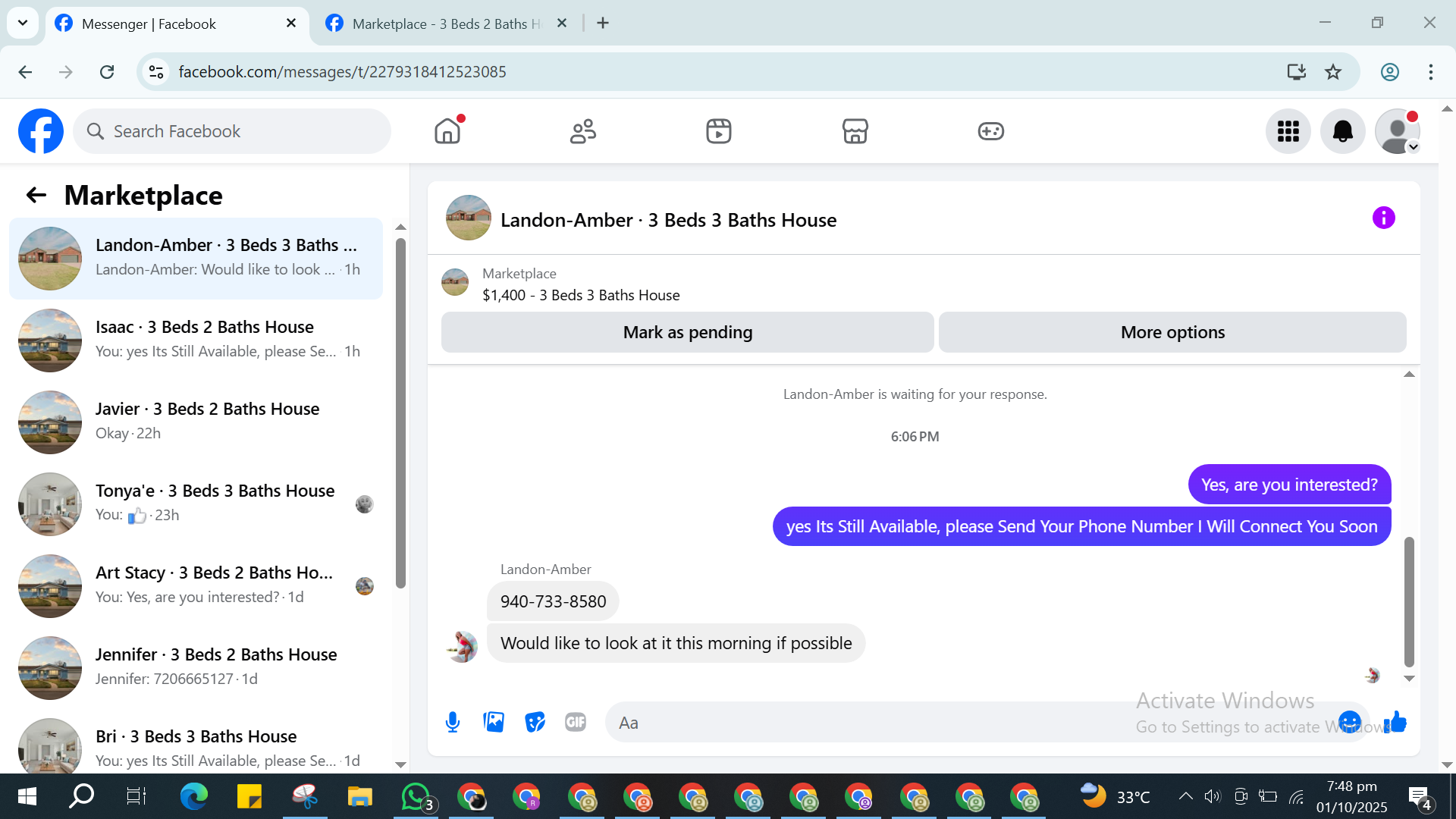The width and height of the screenshot is (1456, 819).
Task: Open the GIF picker
Action: coord(576,722)
